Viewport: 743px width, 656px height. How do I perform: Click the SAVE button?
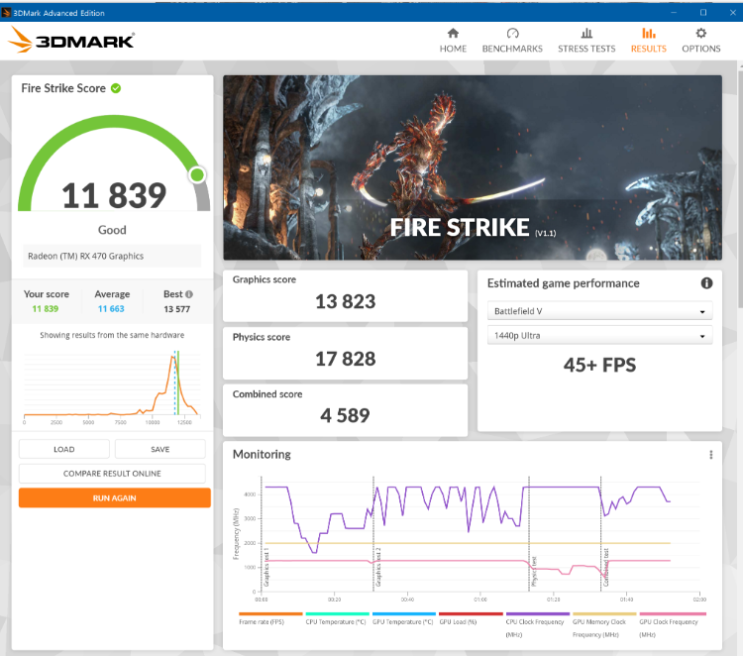coord(160,449)
